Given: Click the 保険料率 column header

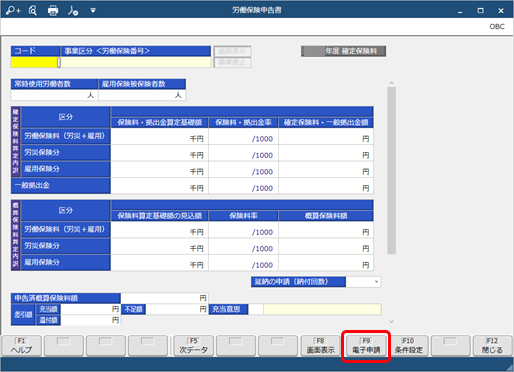Looking at the screenshot, I should click(x=243, y=216).
